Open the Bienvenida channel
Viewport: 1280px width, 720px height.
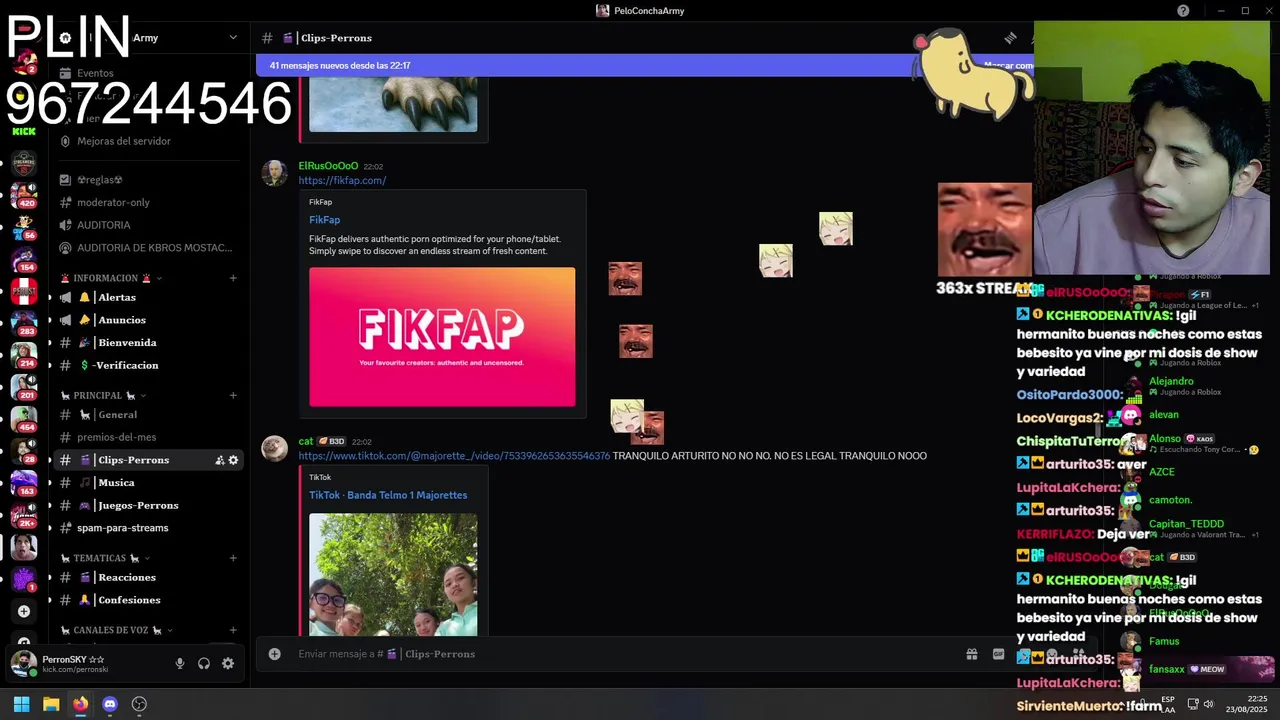pyautogui.click(x=127, y=342)
